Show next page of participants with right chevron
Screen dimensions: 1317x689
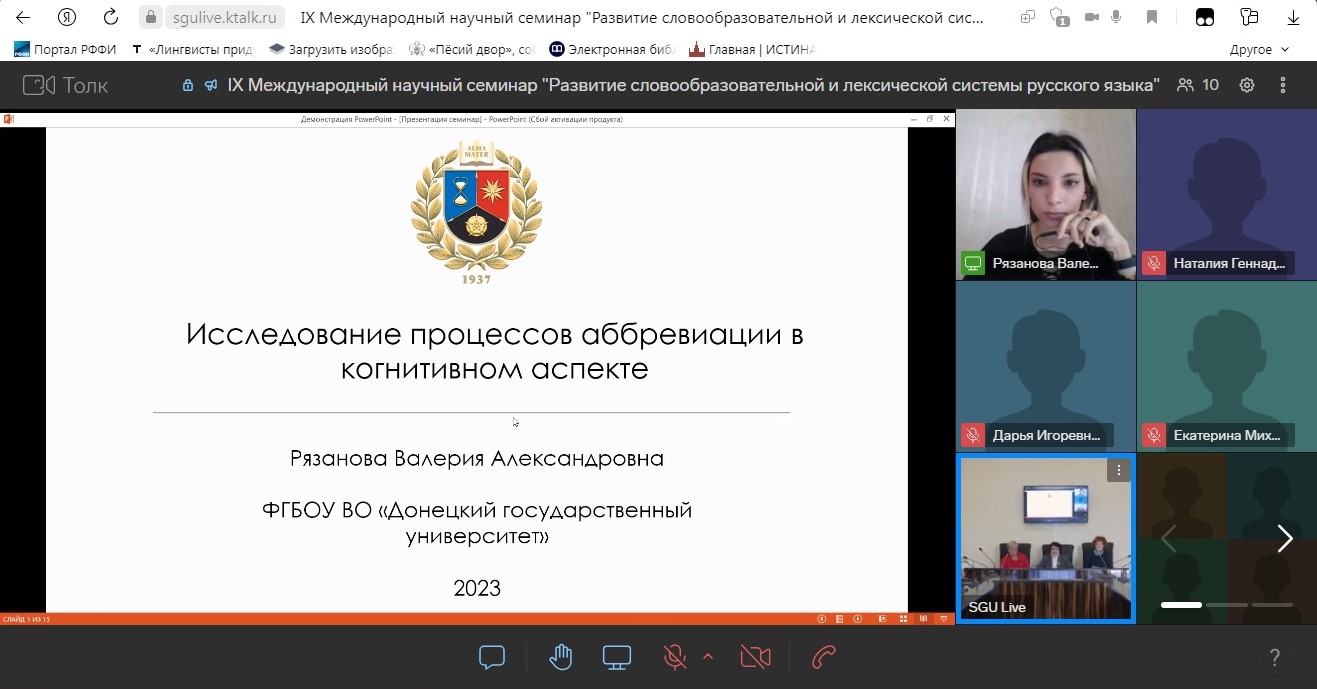(x=1285, y=539)
